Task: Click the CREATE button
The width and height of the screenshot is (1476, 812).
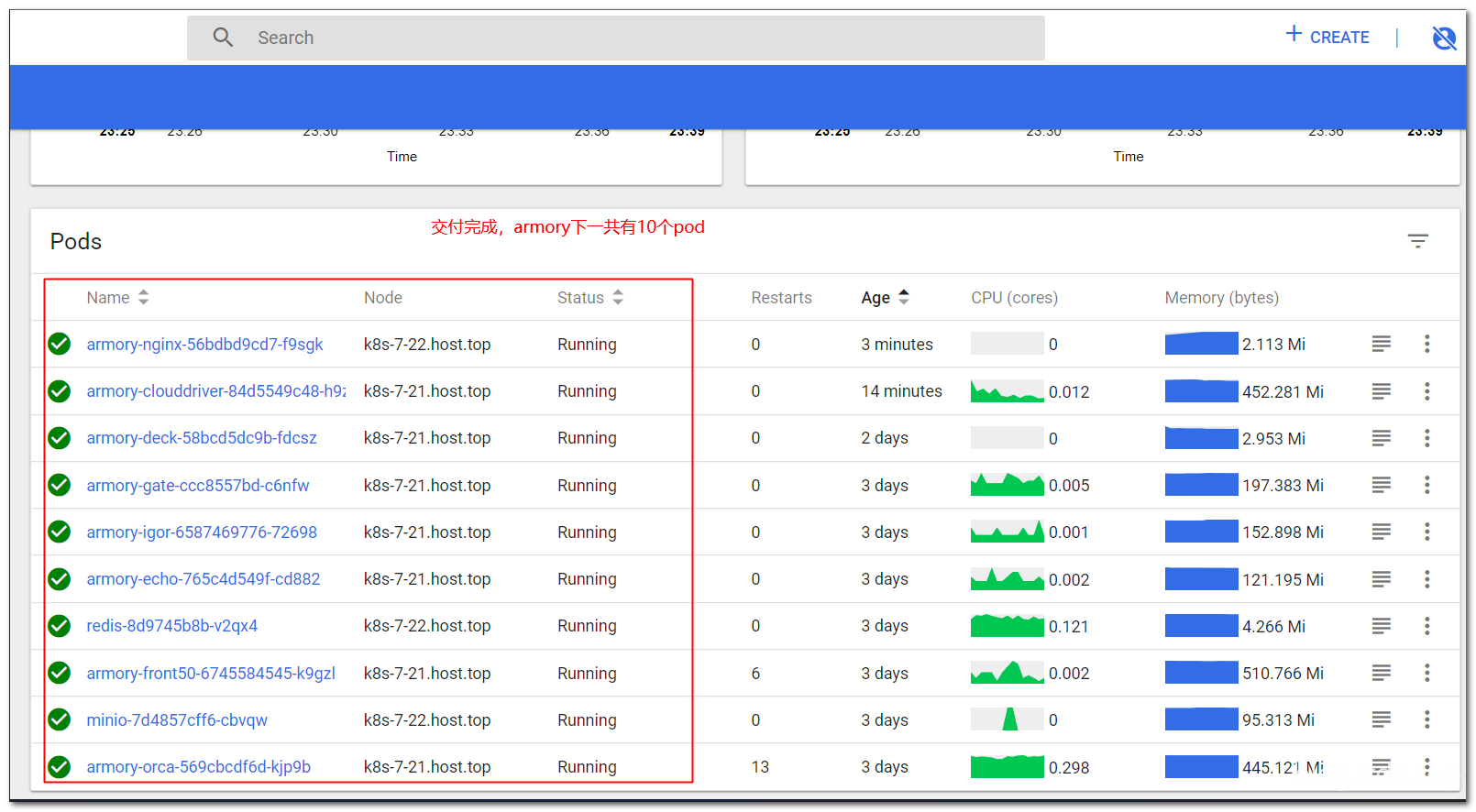Action: [1327, 37]
